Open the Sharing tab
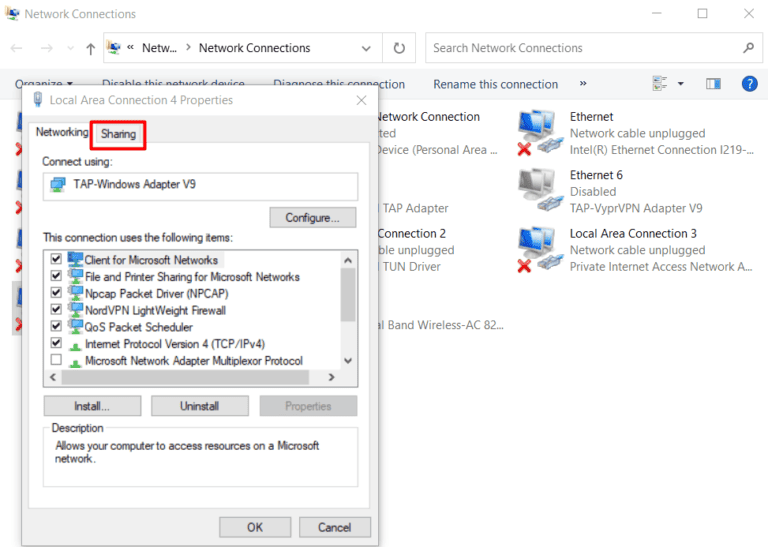The width and height of the screenshot is (768, 547). pos(118,134)
